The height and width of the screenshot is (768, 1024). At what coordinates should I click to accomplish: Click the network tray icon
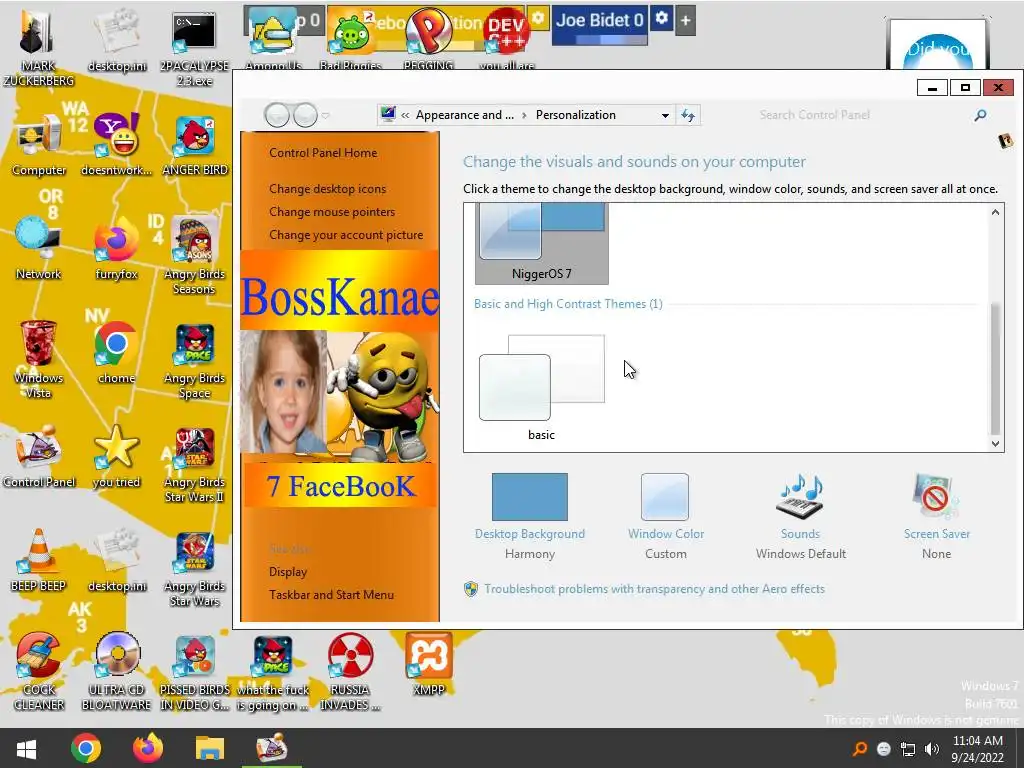click(x=908, y=749)
